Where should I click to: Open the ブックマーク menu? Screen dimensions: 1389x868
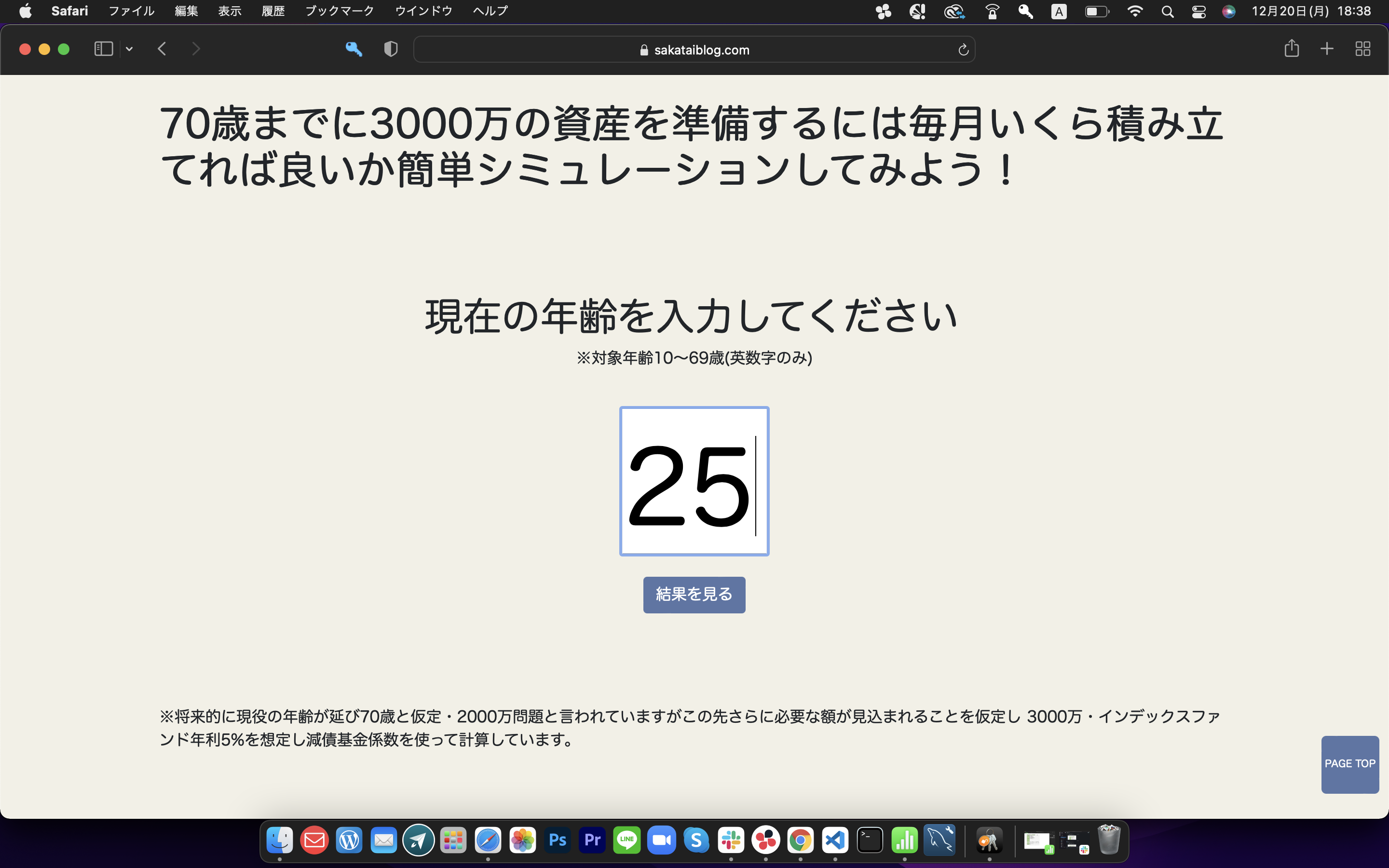339,10
